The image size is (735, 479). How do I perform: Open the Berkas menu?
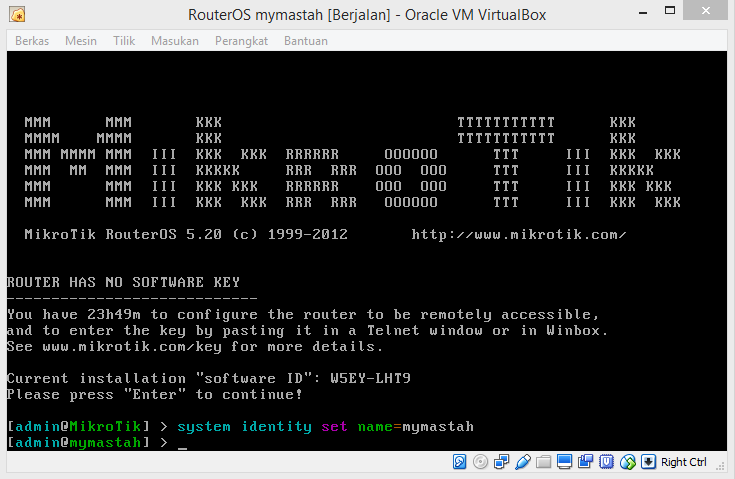[32, 41]
